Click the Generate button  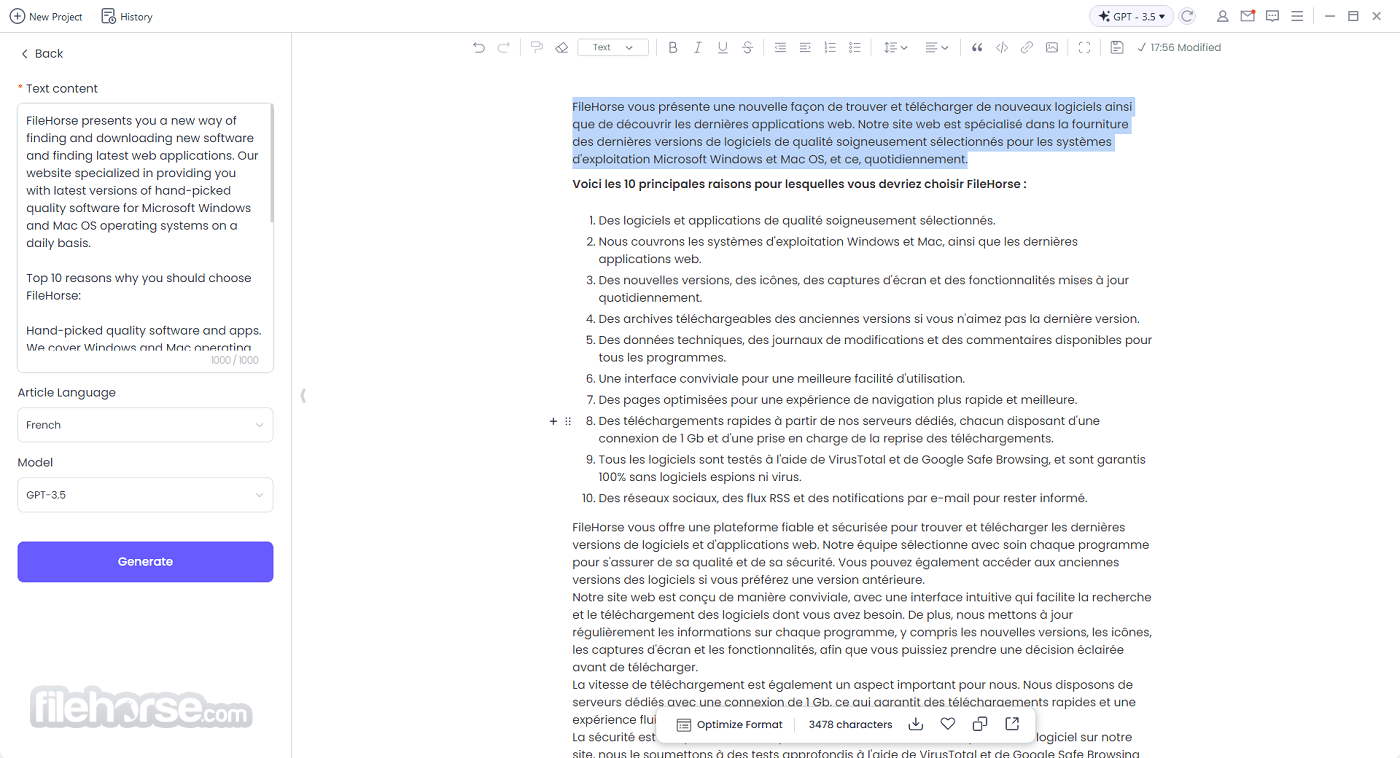[145, 562]
